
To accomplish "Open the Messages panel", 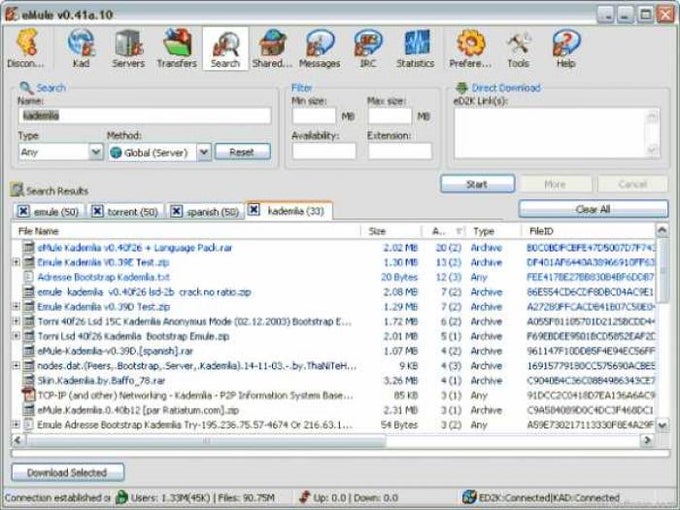I will pyautogui.click(x=320, y=48).
